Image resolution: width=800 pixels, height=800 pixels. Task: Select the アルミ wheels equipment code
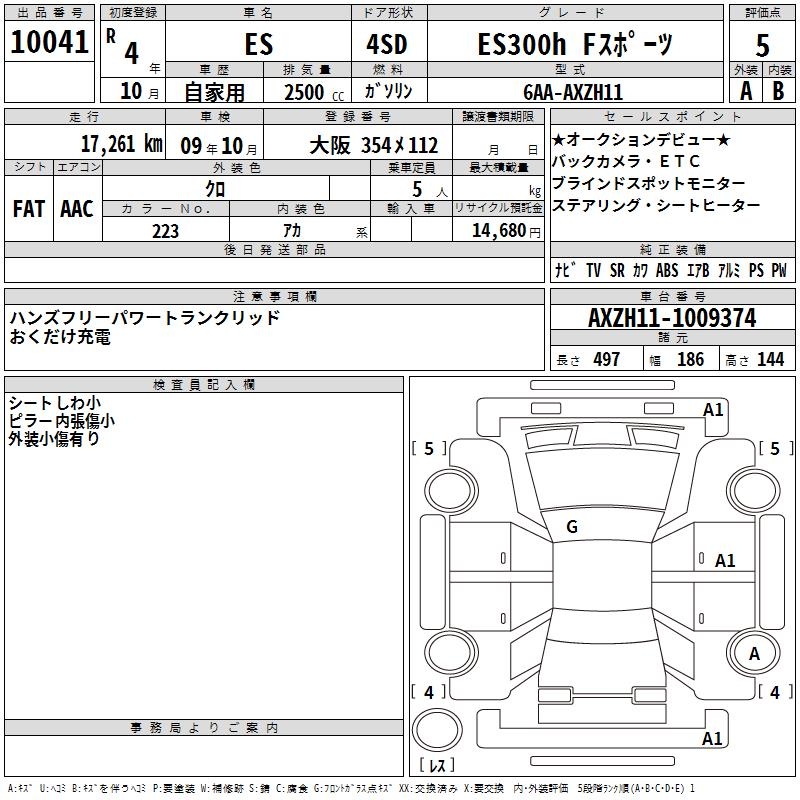[729, 270]
